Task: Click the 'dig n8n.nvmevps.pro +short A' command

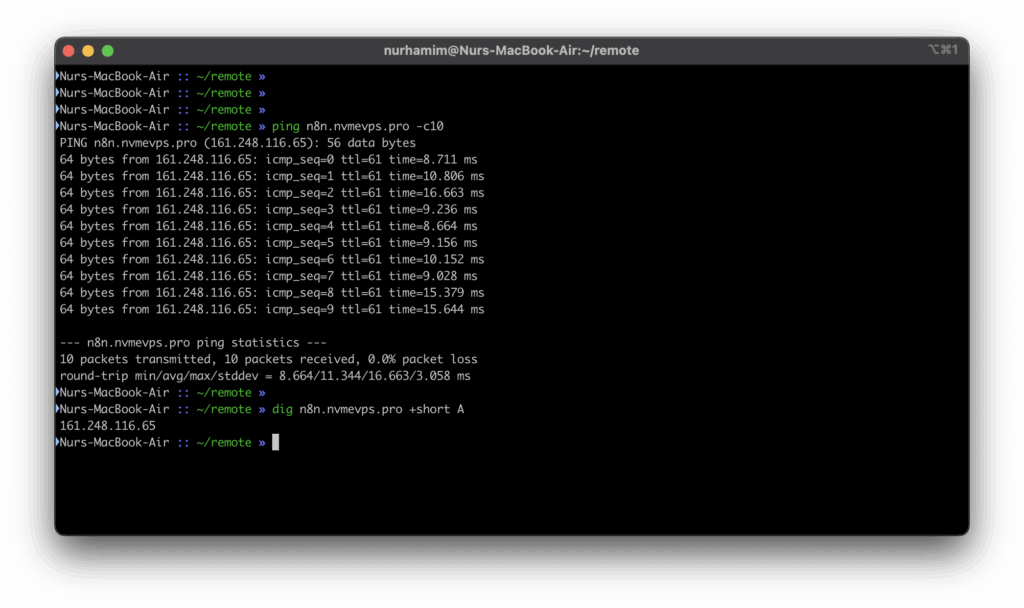Action: pos(368,409)
